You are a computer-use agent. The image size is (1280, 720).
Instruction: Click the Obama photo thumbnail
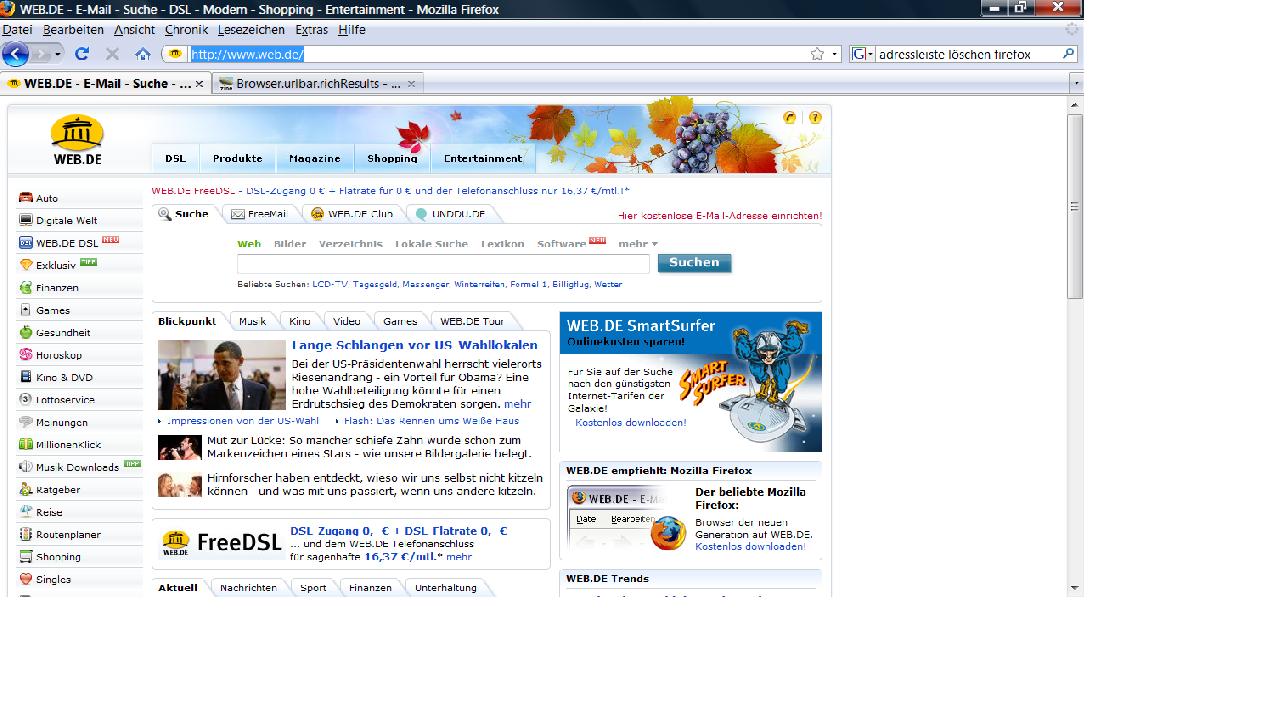click(x=222, y=375)
